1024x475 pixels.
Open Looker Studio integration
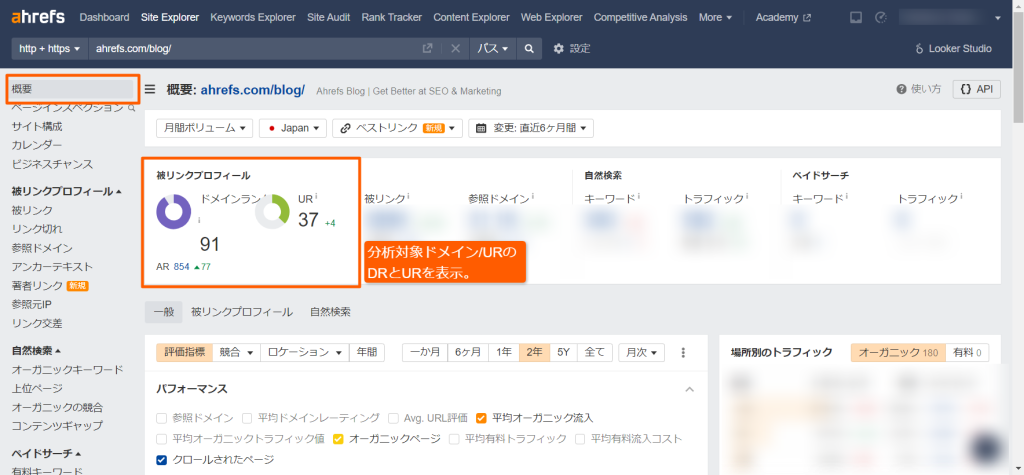tap(953, 48)
